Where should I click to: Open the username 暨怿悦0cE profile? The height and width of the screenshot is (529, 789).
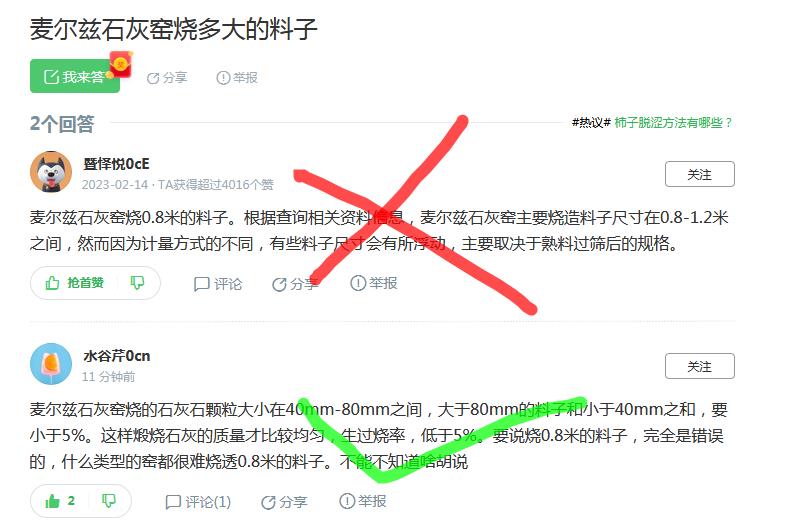coord(116,164)
